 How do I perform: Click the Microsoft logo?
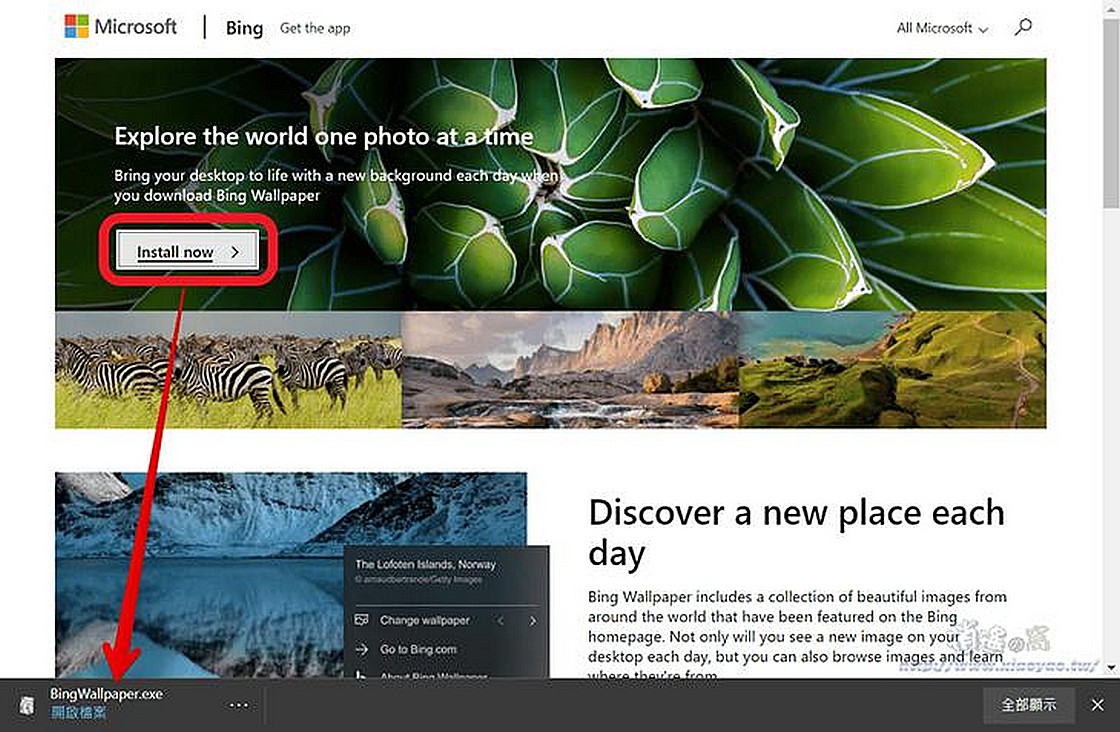pos(120,27)
